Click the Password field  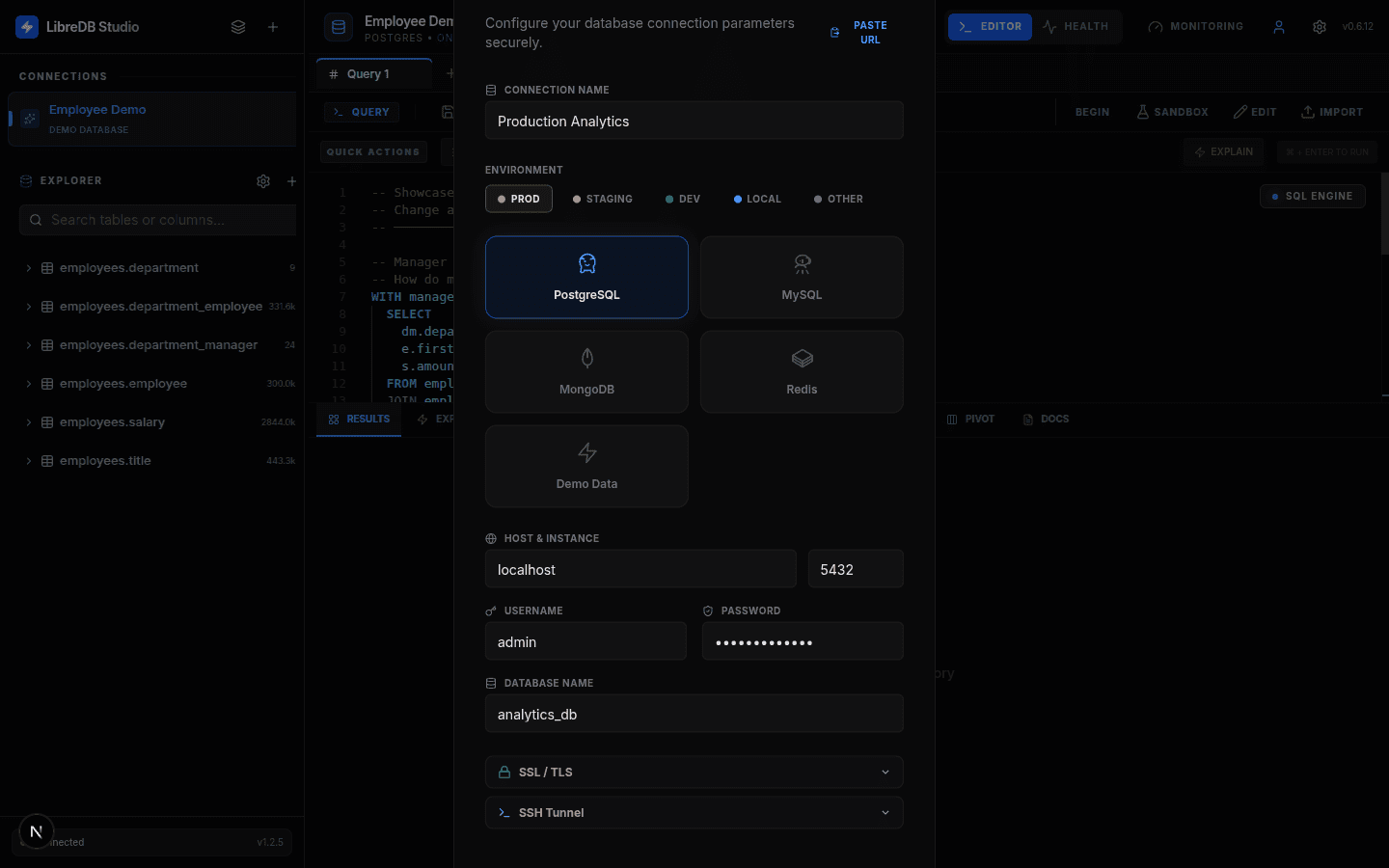tap(803, 641)
